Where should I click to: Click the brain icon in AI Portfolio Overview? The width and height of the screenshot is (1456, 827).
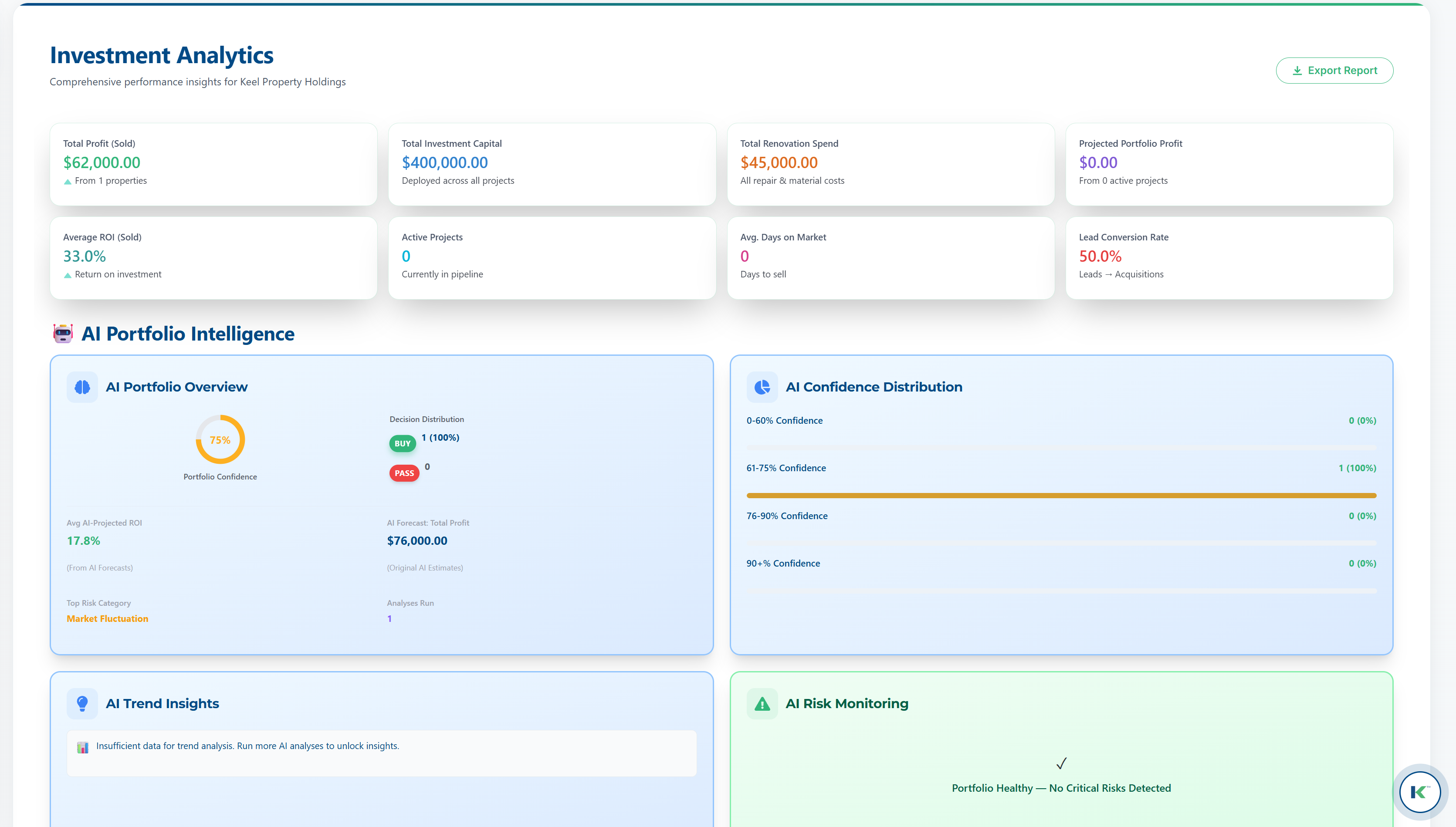[82, 387]
